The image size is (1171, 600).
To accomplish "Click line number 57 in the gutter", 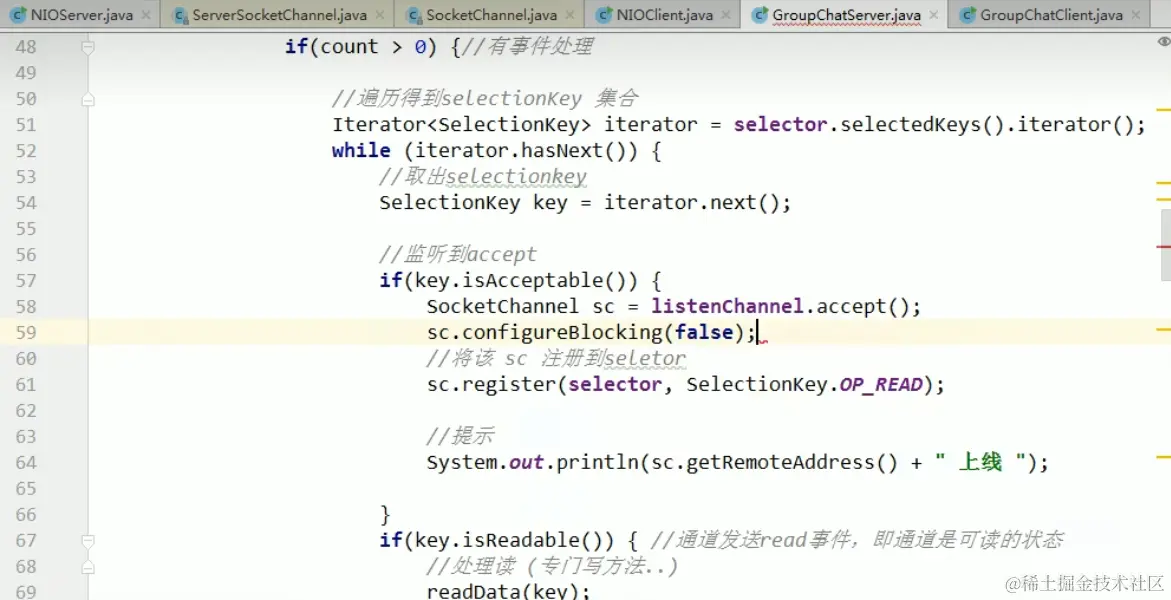I will pyautogui.click(x=25, y=281).
